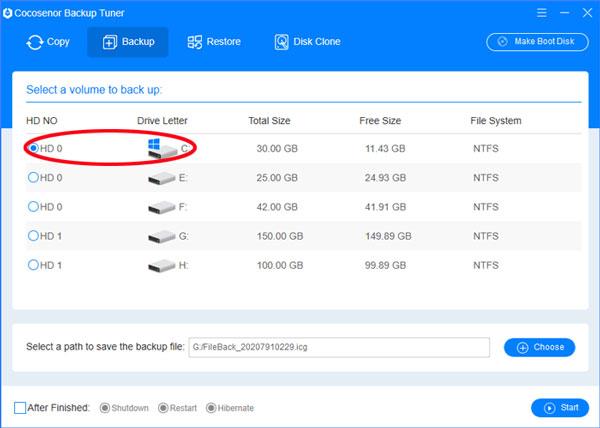Click the Start button
Image resolution: width=600 pixels, height=428 pixels.
(x=560, y=408)
